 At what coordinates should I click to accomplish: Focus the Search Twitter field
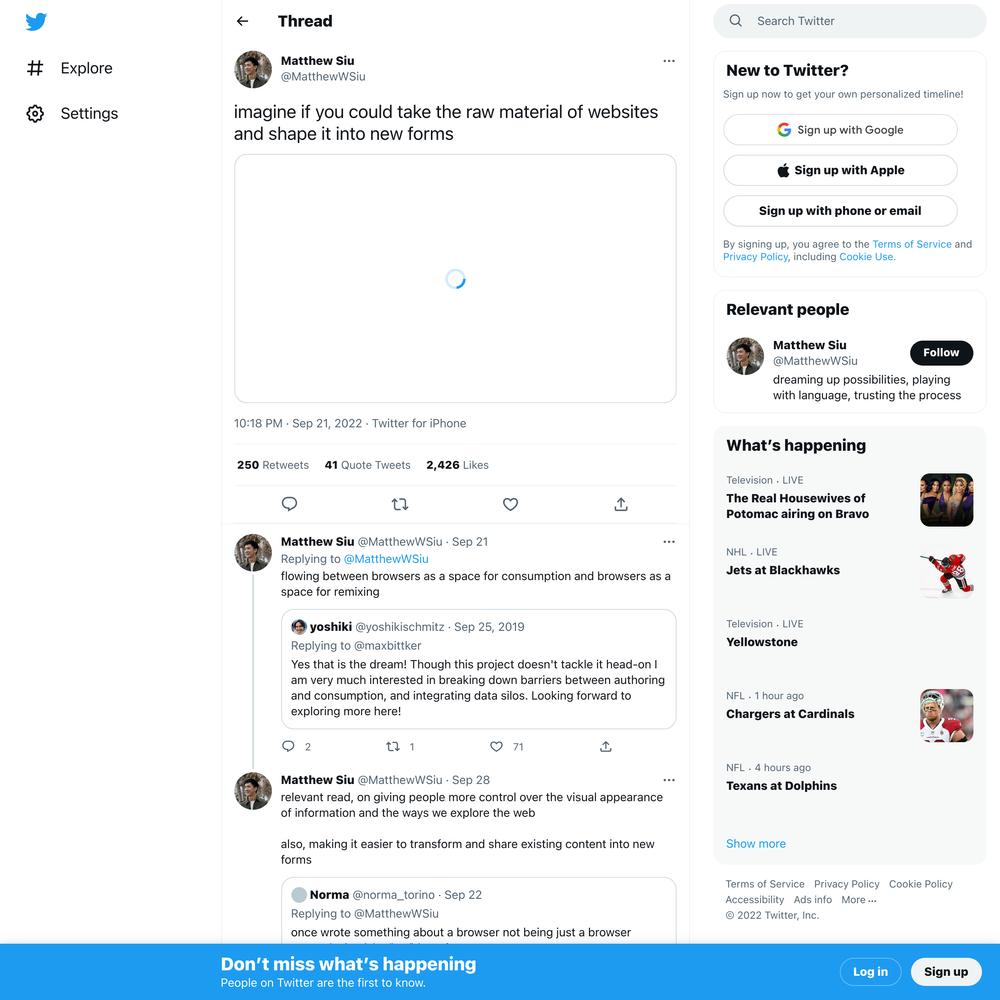pyautogui.click(x=849, y=21)
